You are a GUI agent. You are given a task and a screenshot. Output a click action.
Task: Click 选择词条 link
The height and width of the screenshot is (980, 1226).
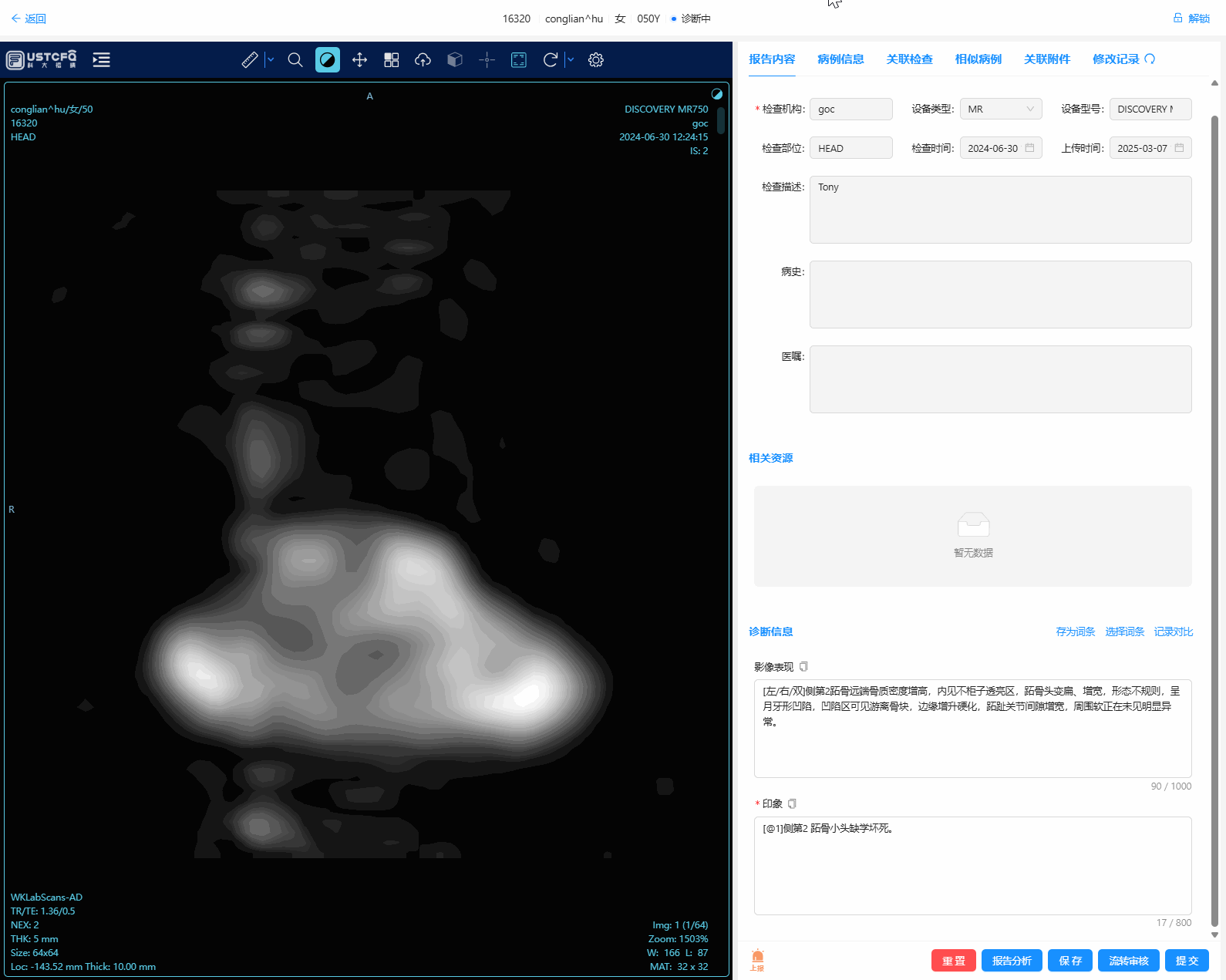tap(1124, 631)
